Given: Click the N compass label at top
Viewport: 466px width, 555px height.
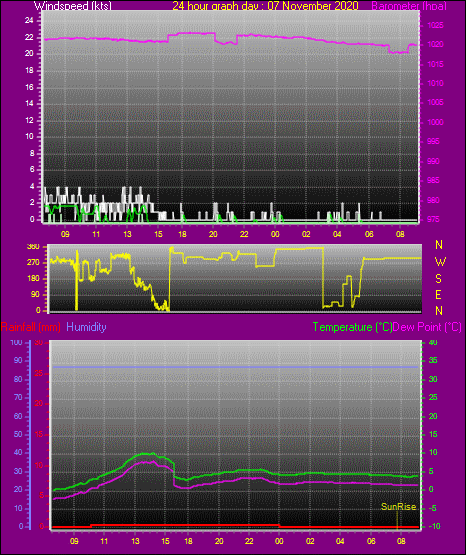Looking at the screenshot, I should click(x=439, y=245).
